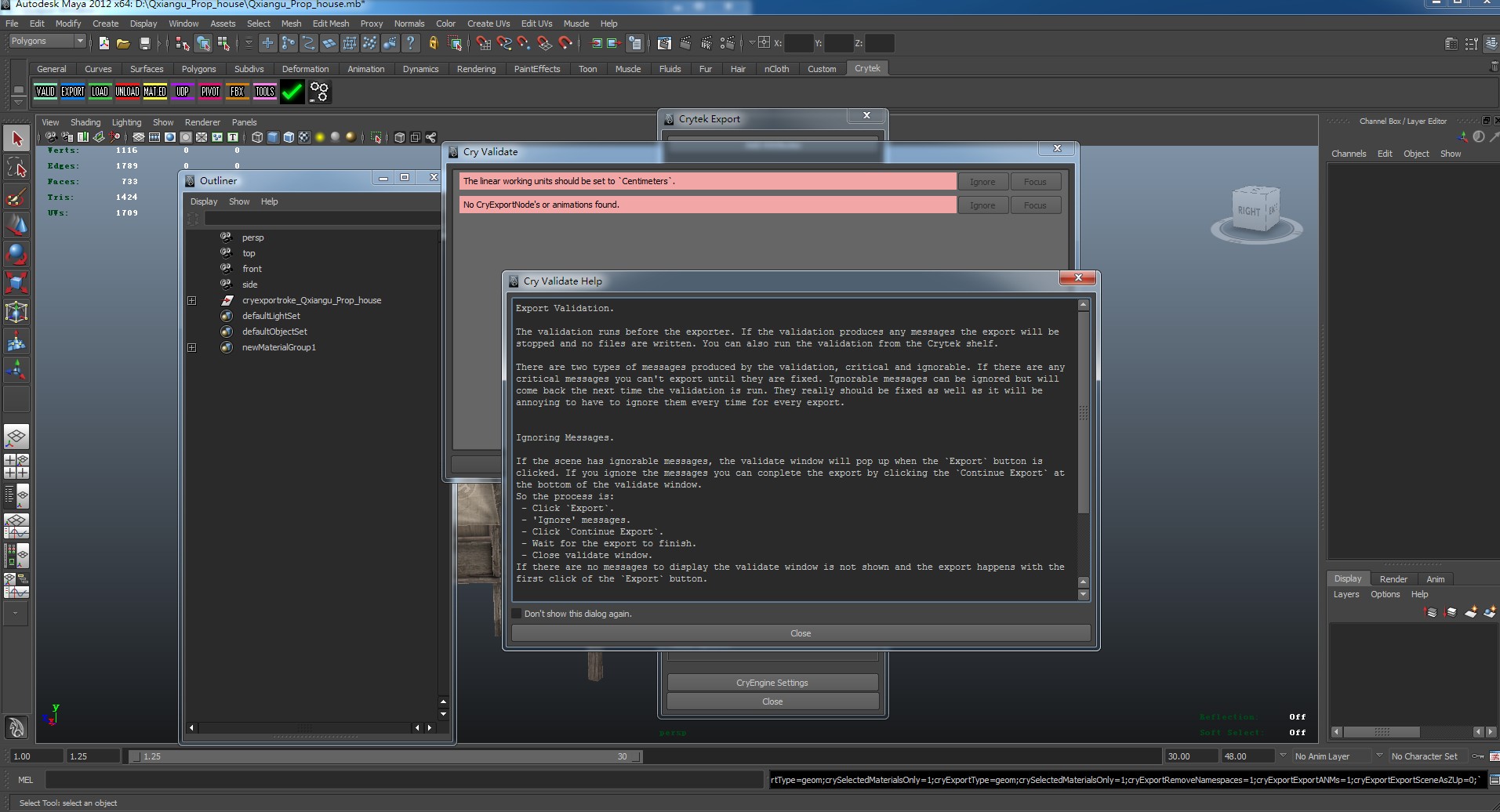Click the LOAD shelf icon
This screenshot has height=812, width=1500.
click(x=100, y=92)
